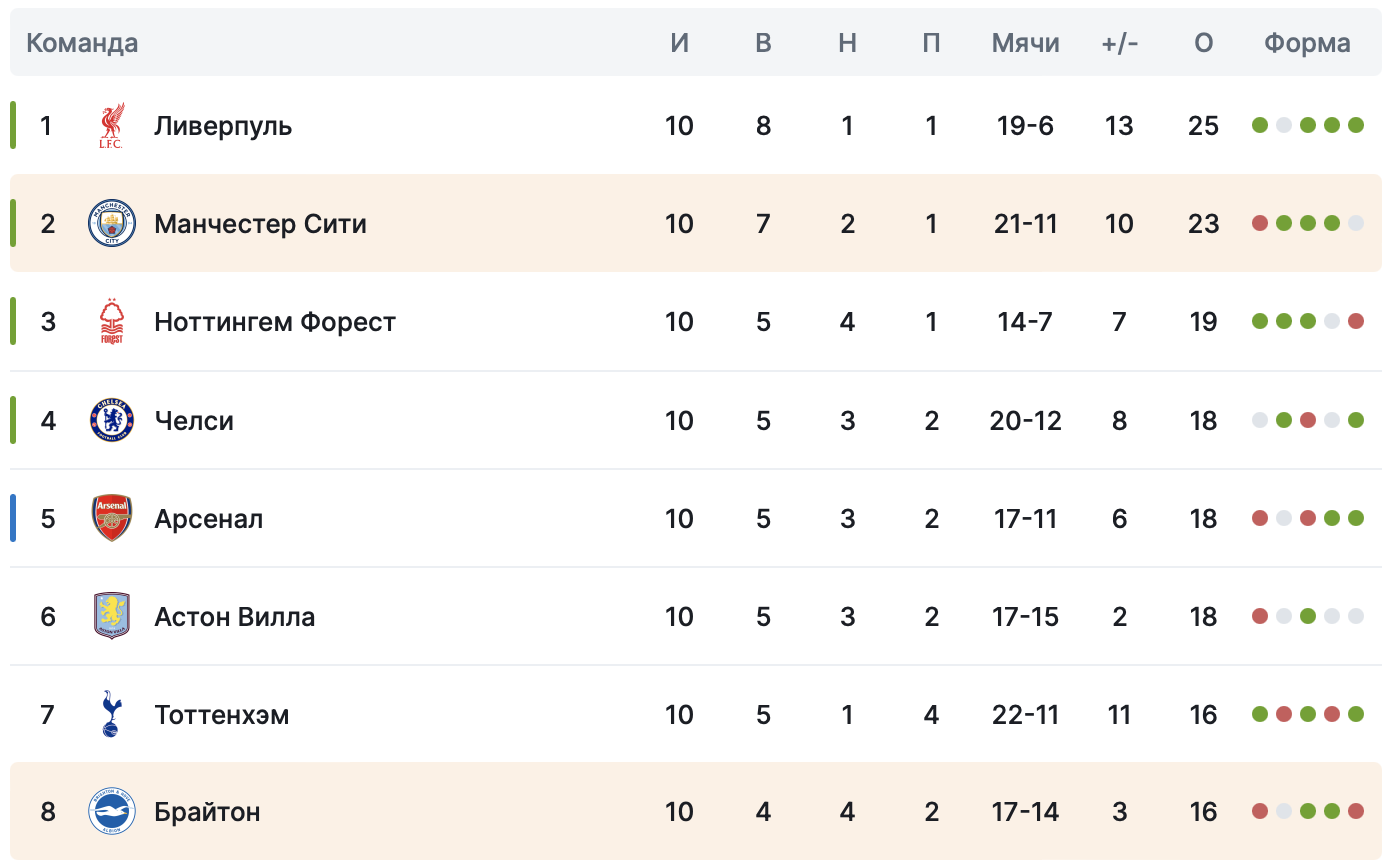Screen dimensions: 1382x862
Task: Click Nottingham Forest's last red form dot
Action: tap(1356, 321)
